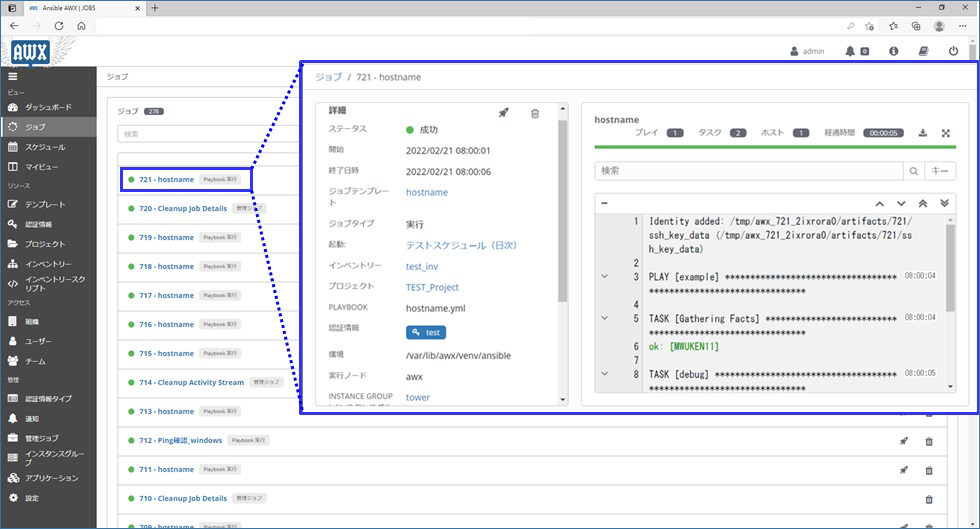Download the hostname job output
Screen dimensions: 980x529
(x=922, y=133)
